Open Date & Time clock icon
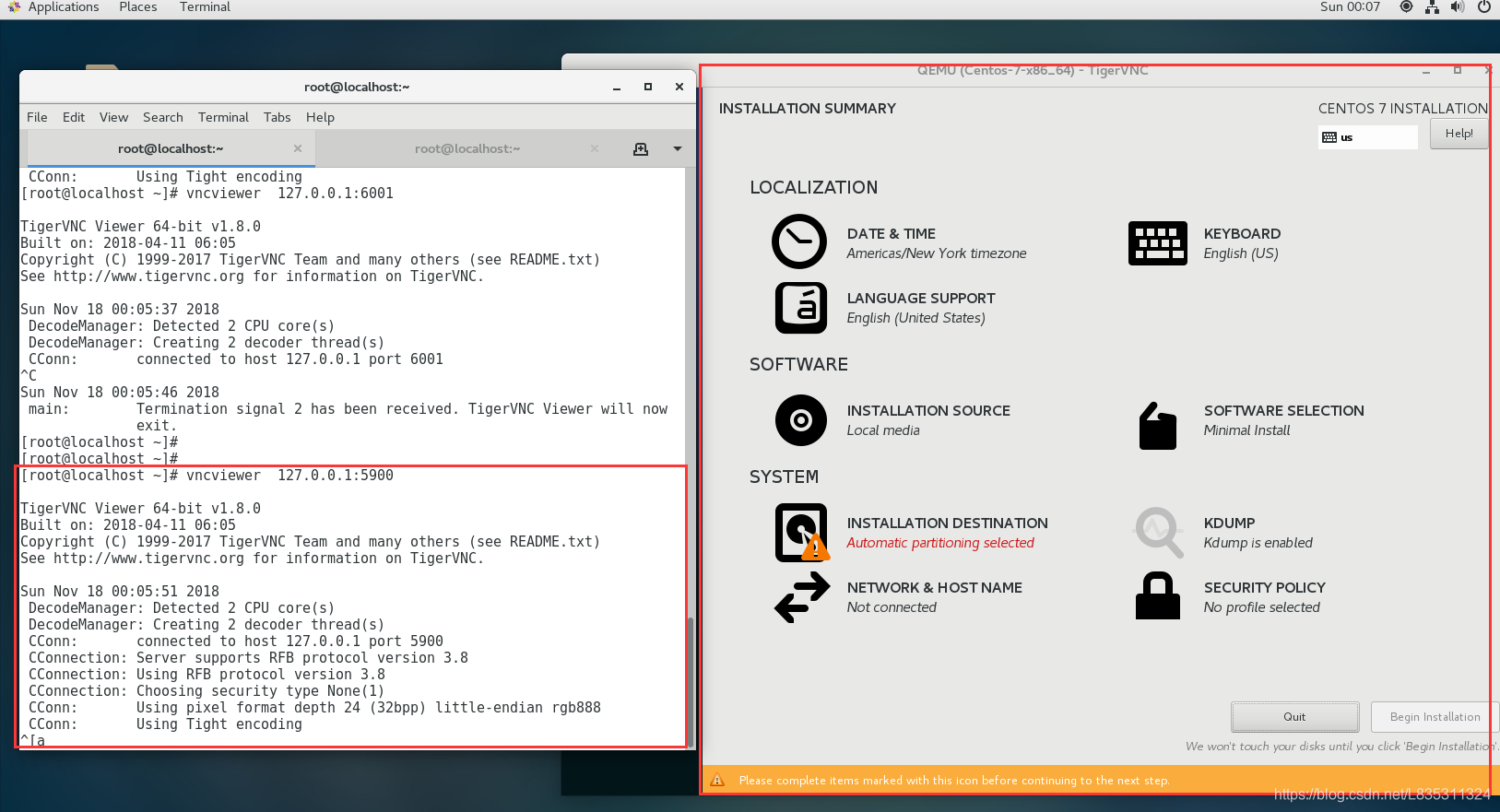 click(x=799, y=241)
